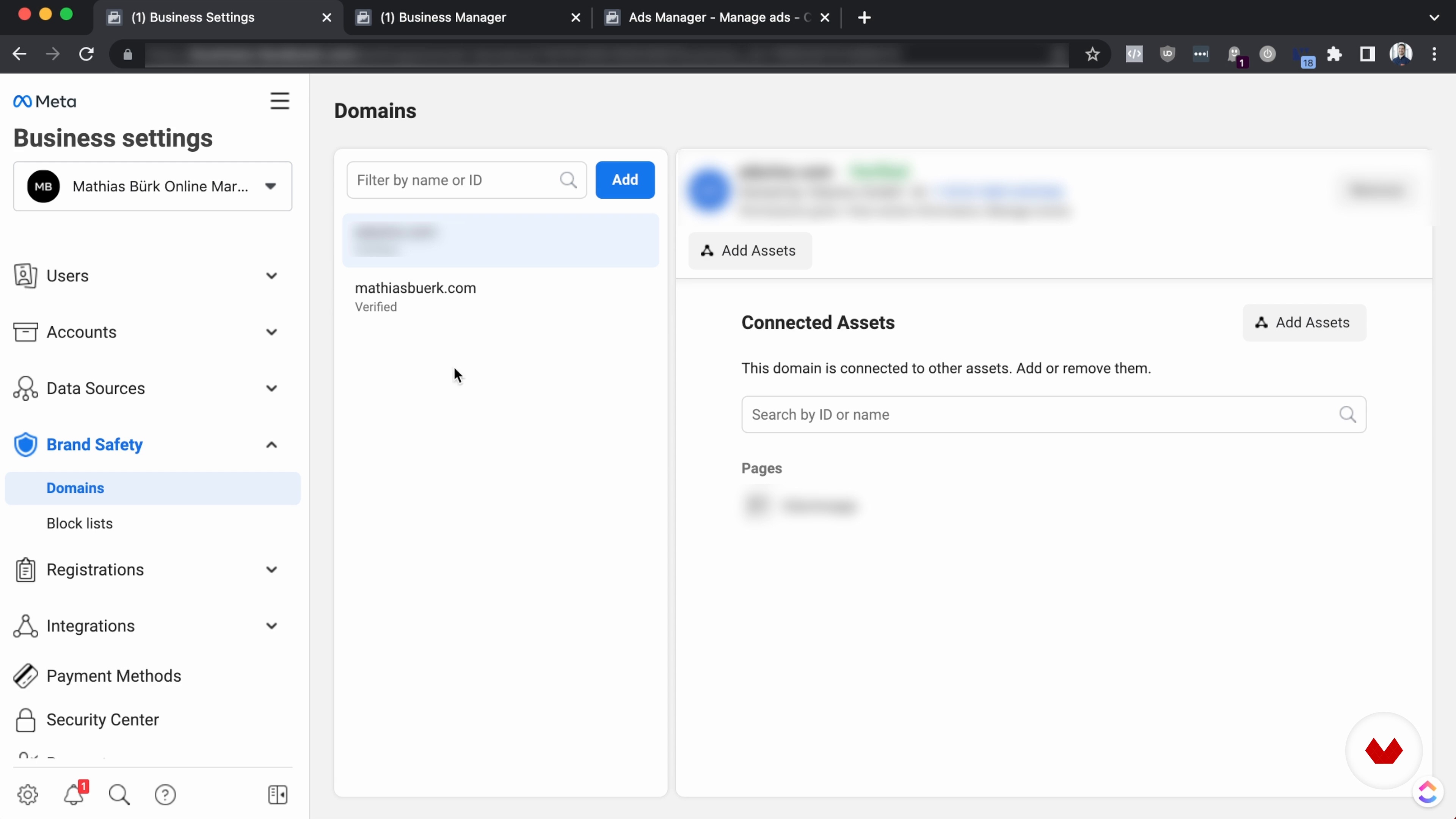The width and height of the screenshot is (1456, 819).
Task: Click the Security Center lock icon
Action: point(25,720)
